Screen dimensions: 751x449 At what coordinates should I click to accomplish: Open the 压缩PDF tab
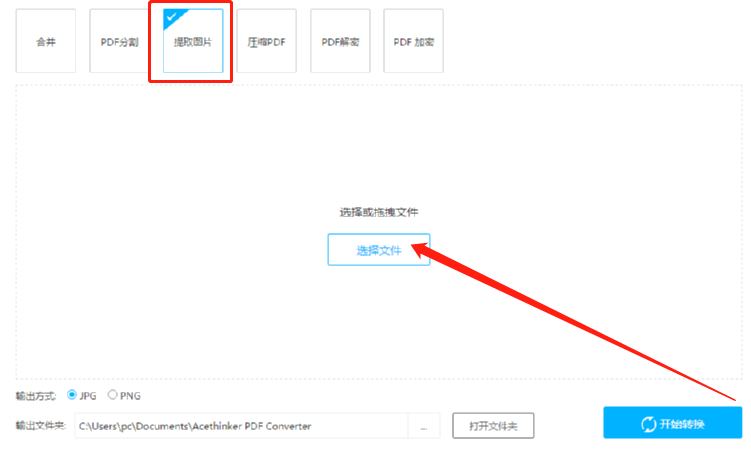click(266, 41)
